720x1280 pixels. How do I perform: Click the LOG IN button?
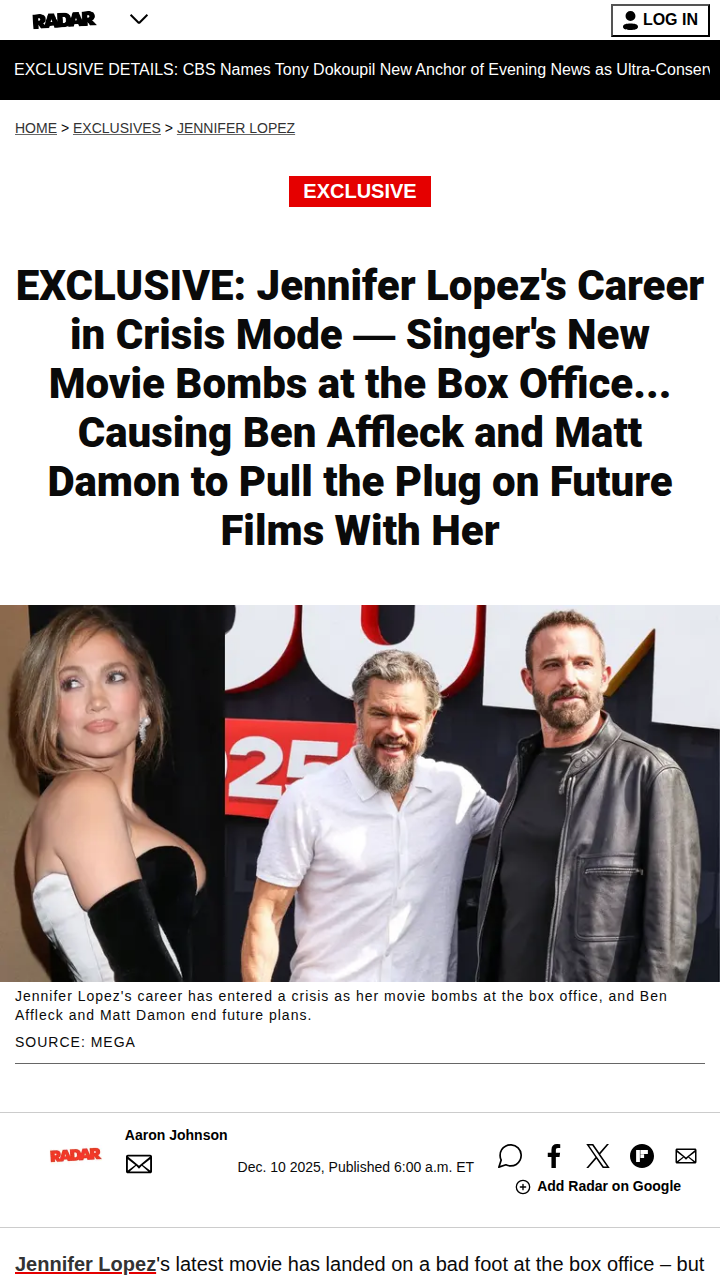coord(660,20)
